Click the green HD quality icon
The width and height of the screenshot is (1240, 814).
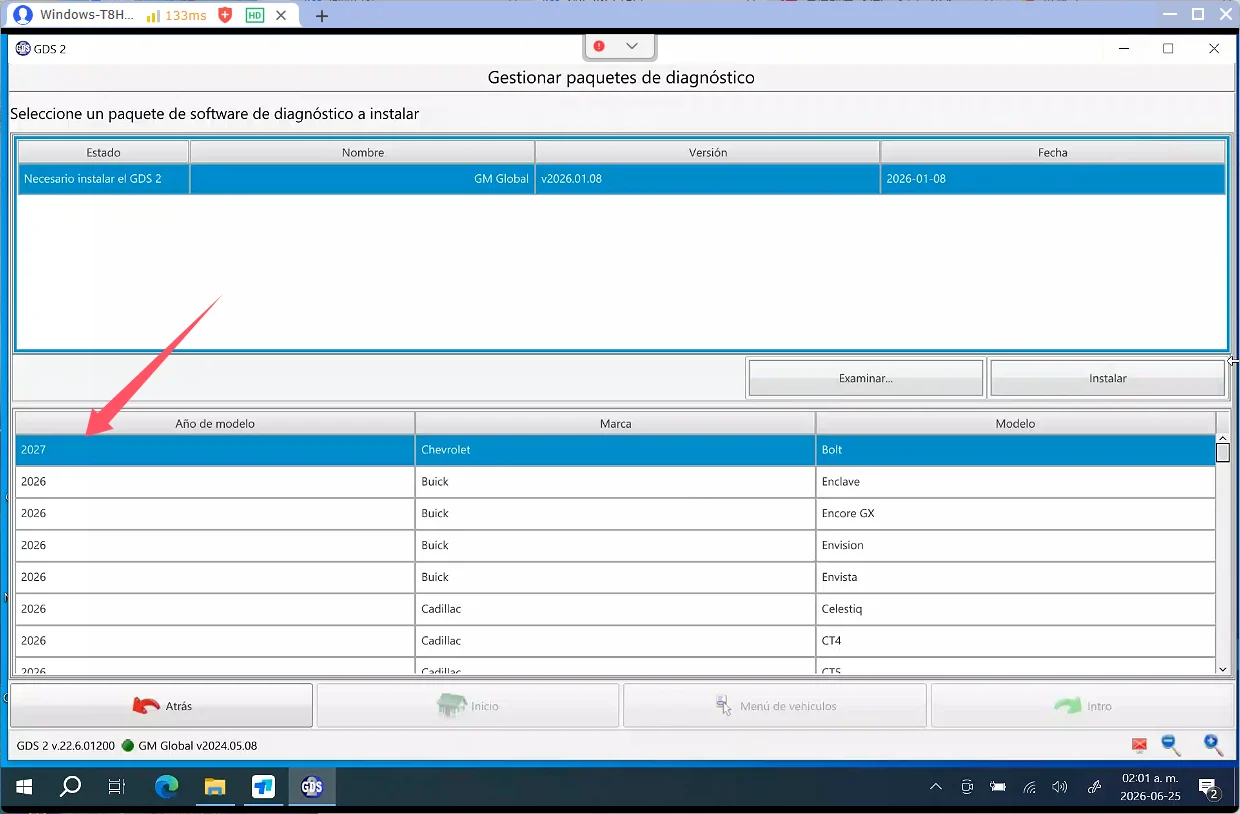coord(255,15)
